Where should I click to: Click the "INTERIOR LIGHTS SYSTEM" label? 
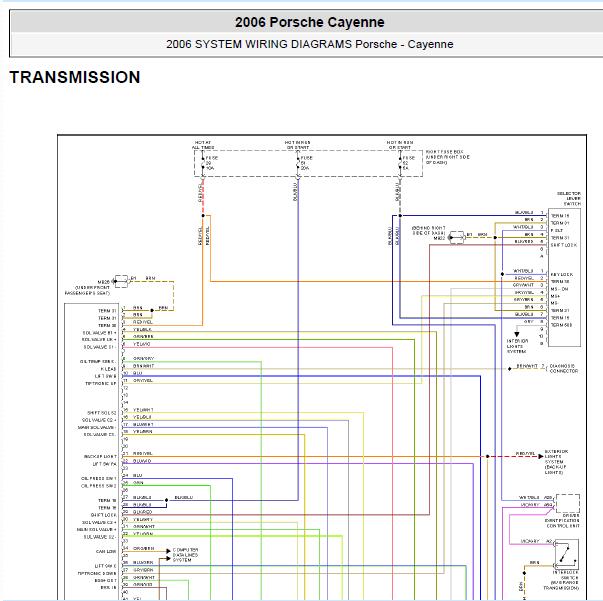coord(517,346)
